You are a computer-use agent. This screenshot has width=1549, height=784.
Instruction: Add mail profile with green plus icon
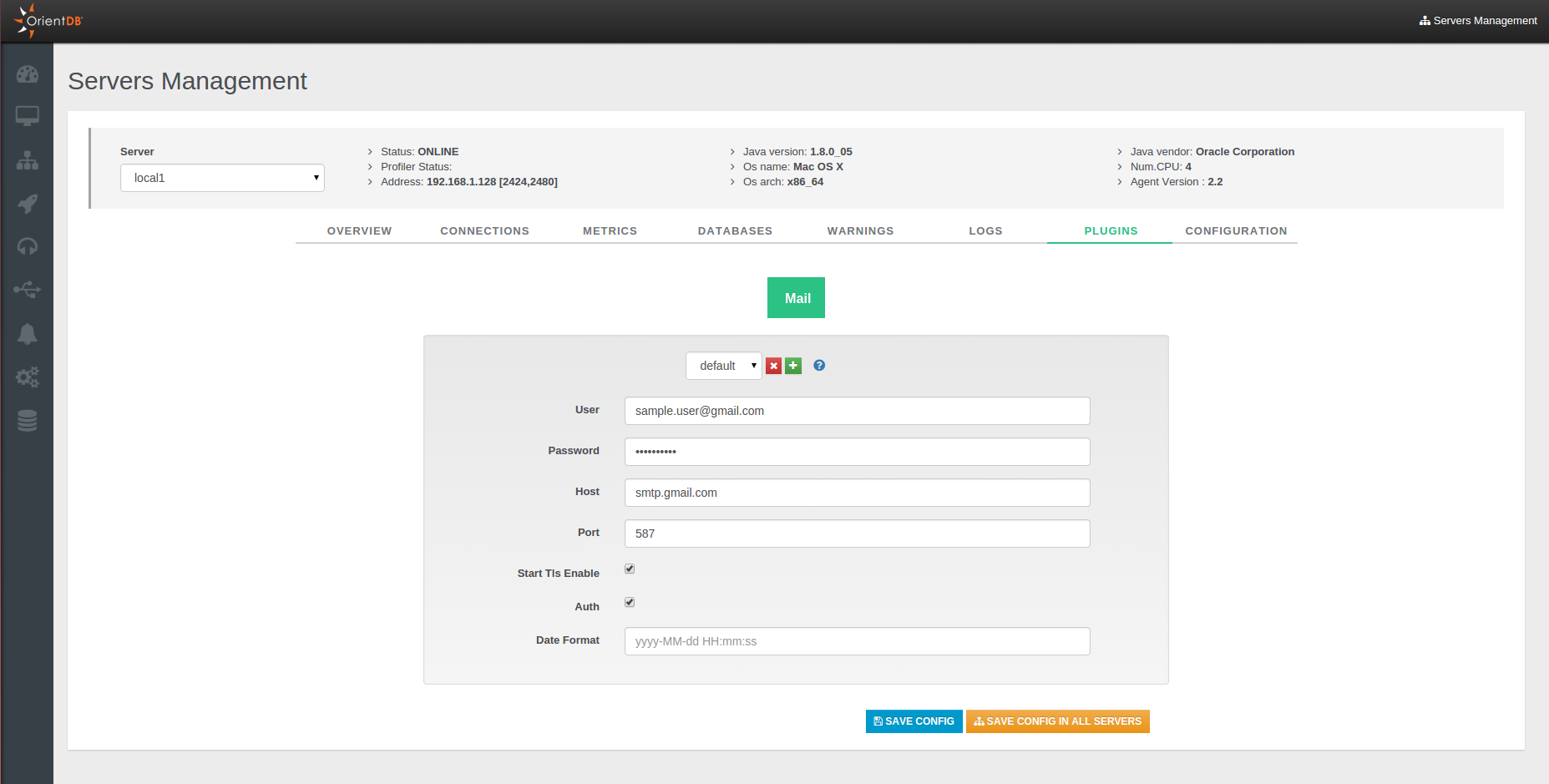point(793,366)
